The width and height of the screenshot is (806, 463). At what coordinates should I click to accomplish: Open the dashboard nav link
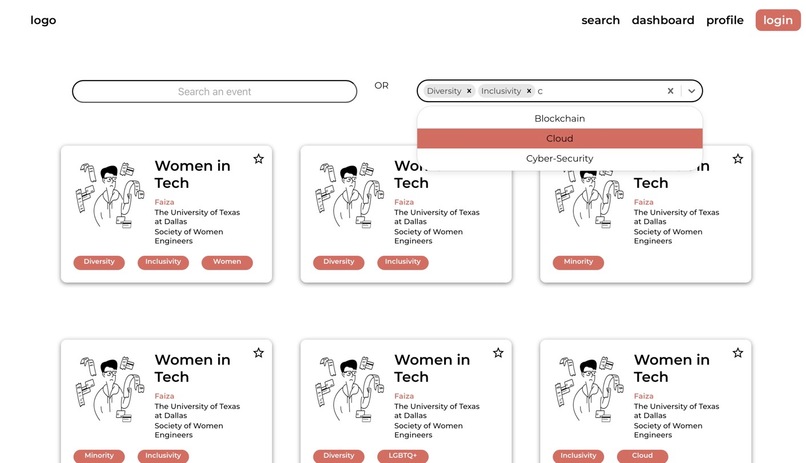click(x=663, y=20)
